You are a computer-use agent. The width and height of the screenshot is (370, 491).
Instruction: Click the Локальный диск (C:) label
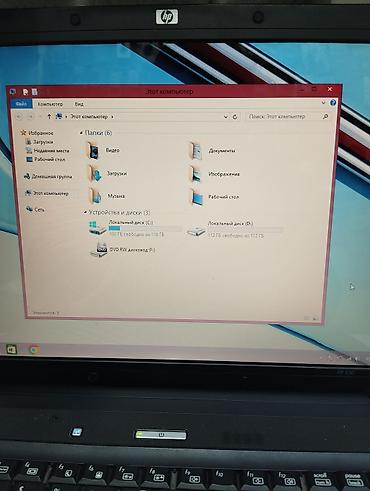[x=131, y=222]
